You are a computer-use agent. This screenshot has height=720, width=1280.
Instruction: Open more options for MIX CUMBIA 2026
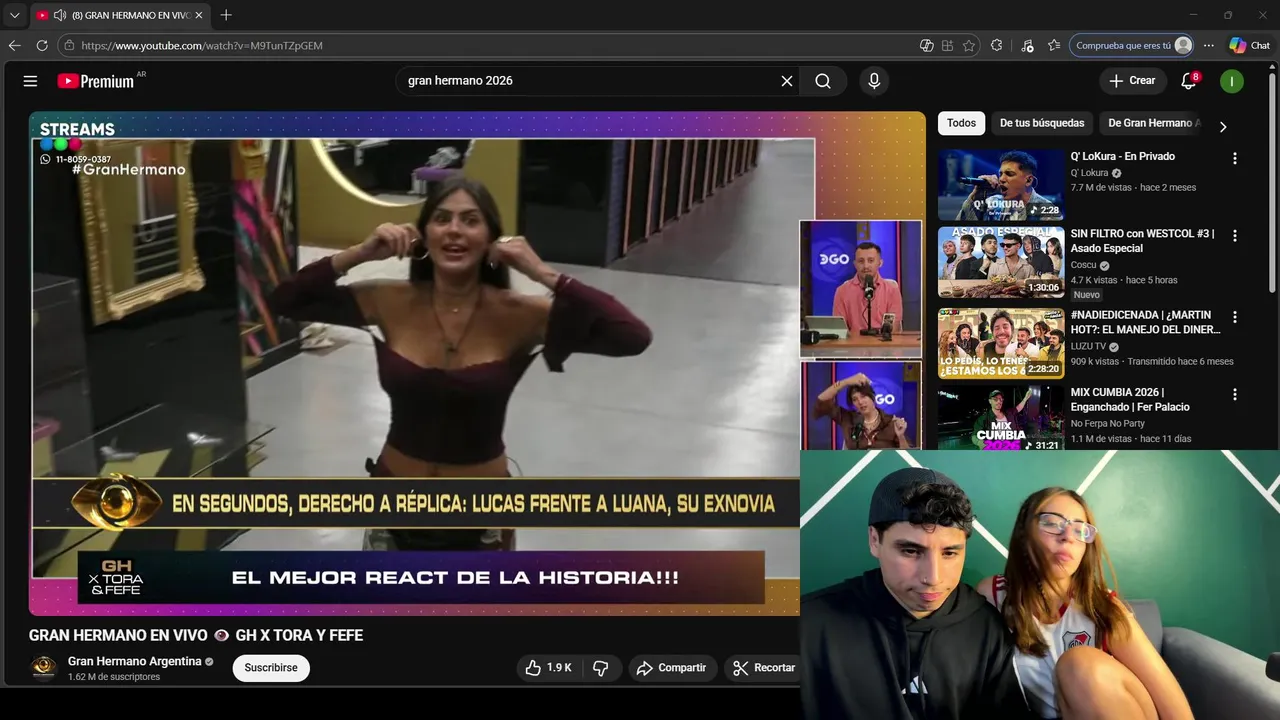[1235, 394]
